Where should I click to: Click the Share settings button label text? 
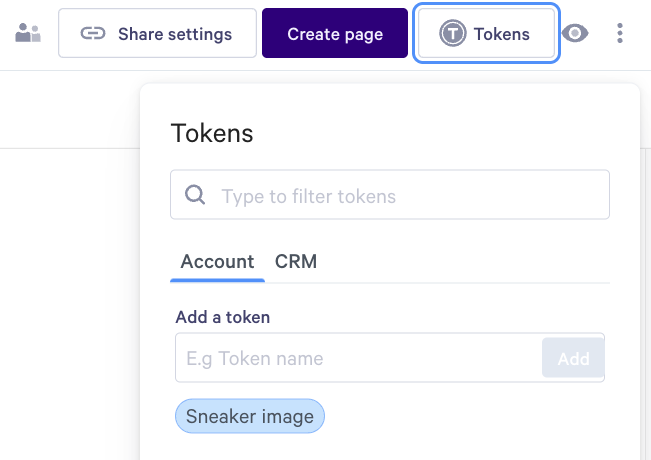click(175, 34)
